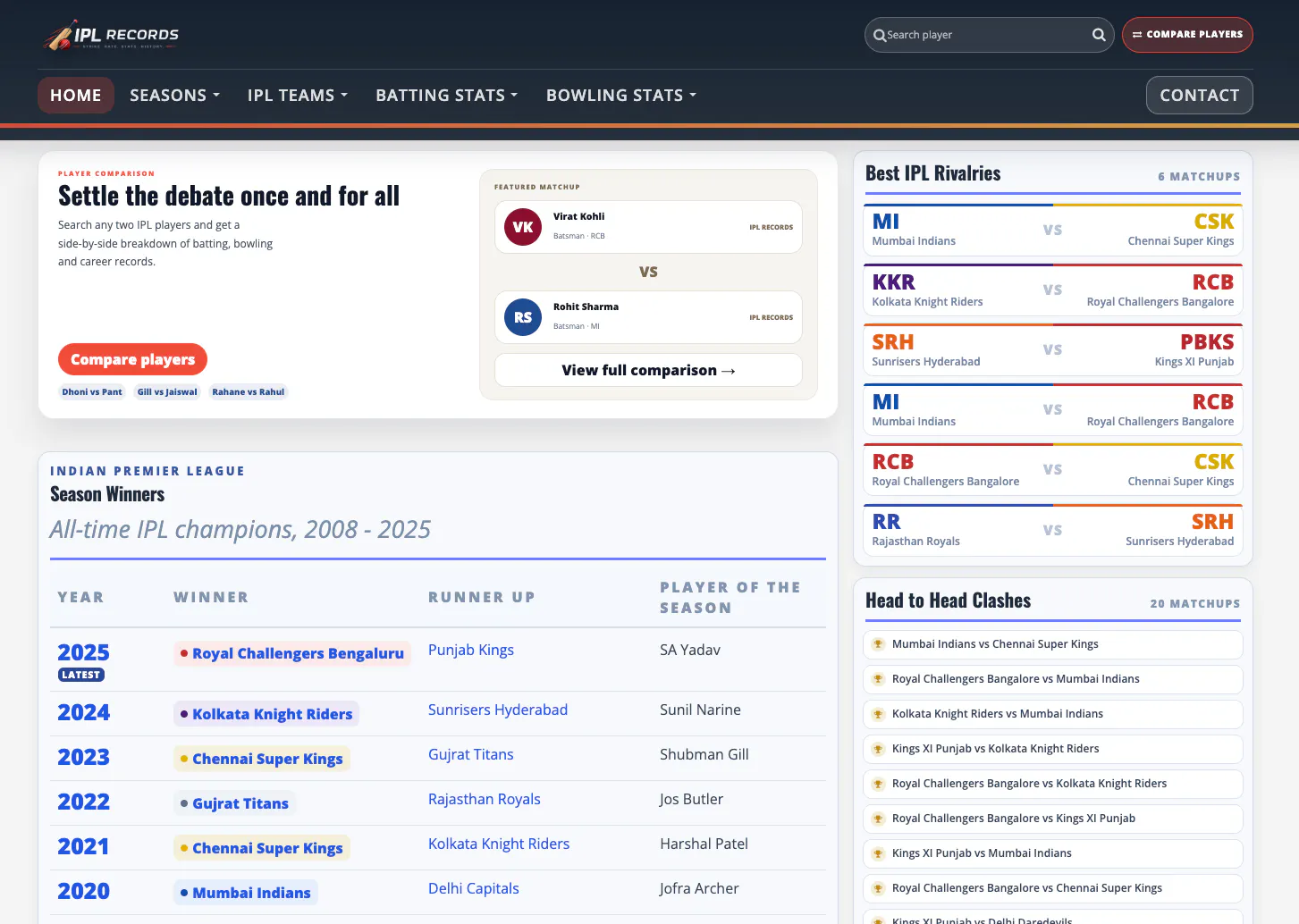Click player of the season Jos Butler
This screenshot has width=1299, height=924.
coord(692,799)
